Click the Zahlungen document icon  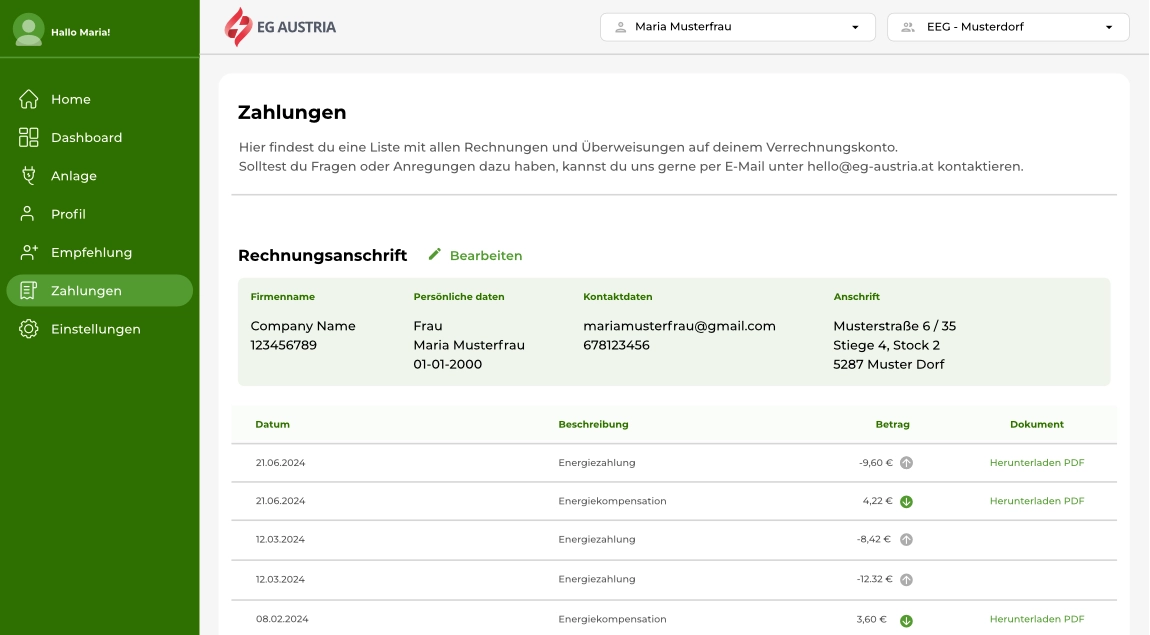(27, 290)
